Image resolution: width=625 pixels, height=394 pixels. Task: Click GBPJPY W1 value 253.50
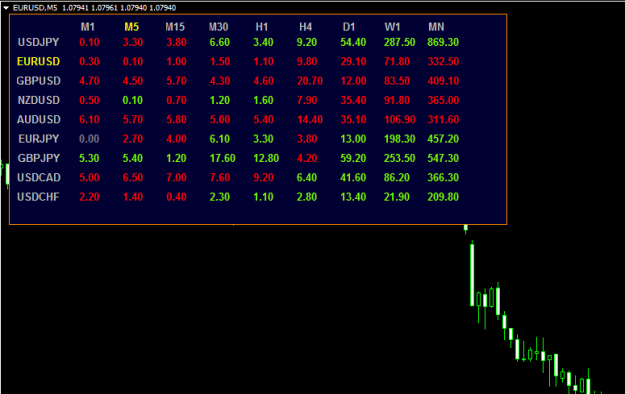(x=399, y=158)
